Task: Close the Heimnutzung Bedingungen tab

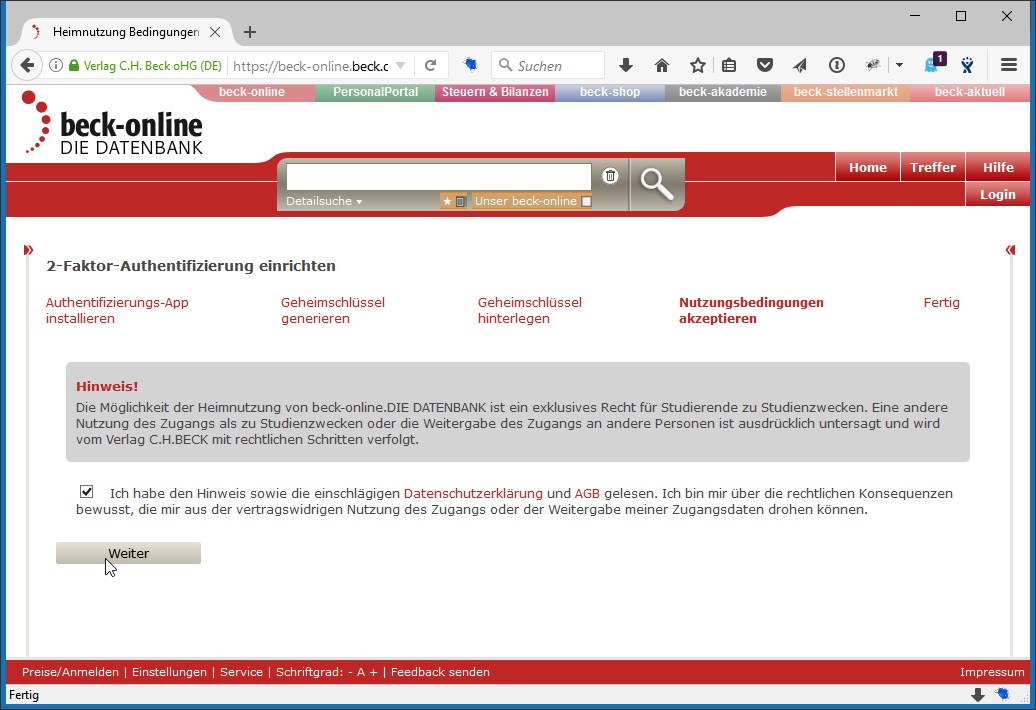Action: [x=215, y=32]
